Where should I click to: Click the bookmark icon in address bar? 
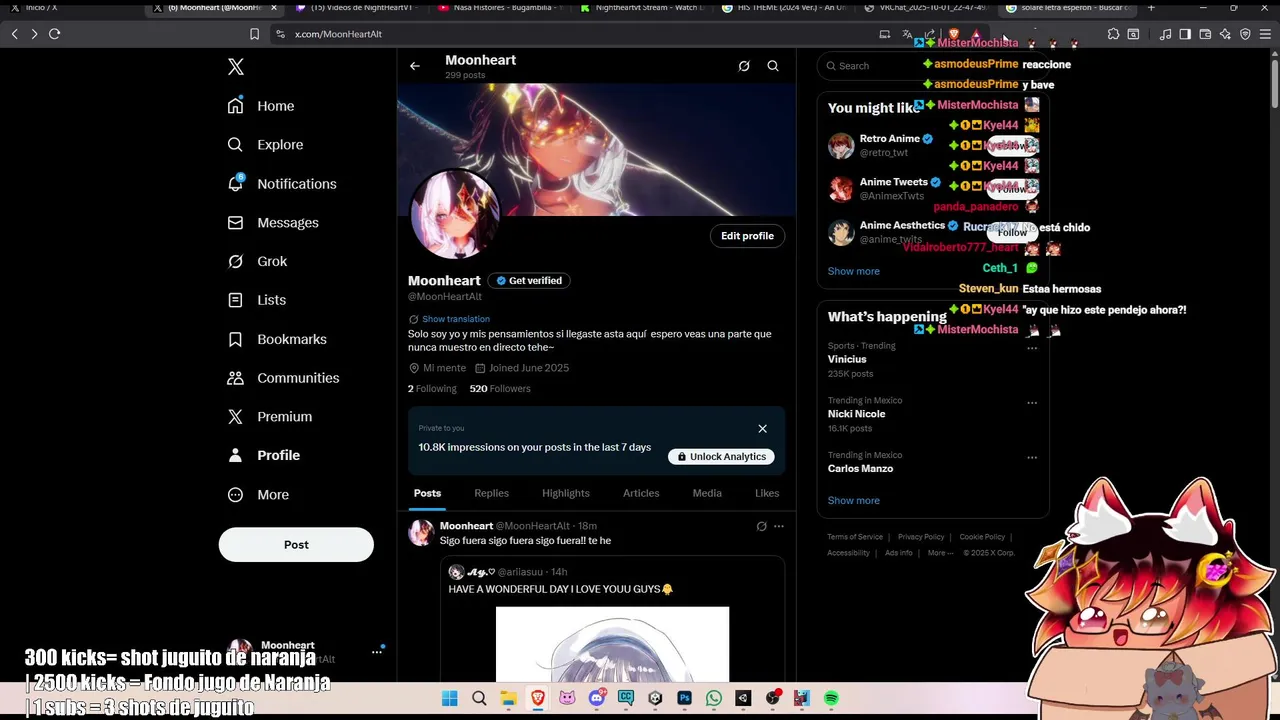pyautogui.click(x=254, y=34)
